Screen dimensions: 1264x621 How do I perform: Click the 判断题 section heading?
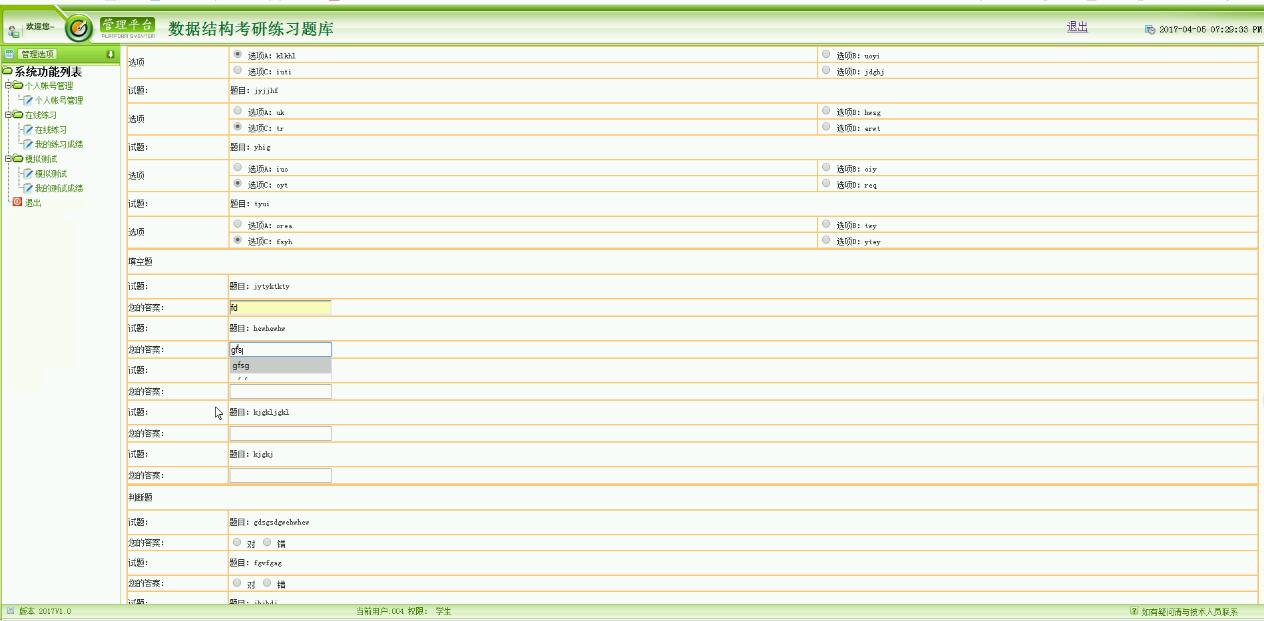(138, 497)
